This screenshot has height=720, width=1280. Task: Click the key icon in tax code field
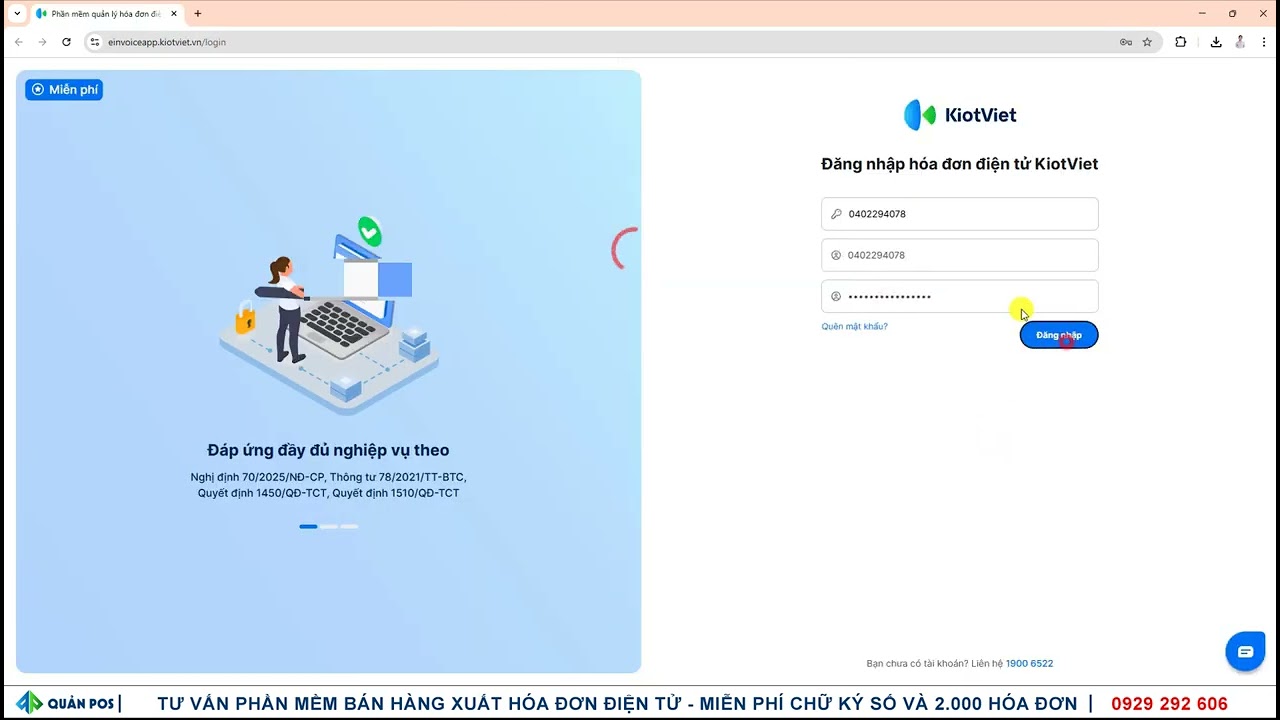(x=836, y=214)
